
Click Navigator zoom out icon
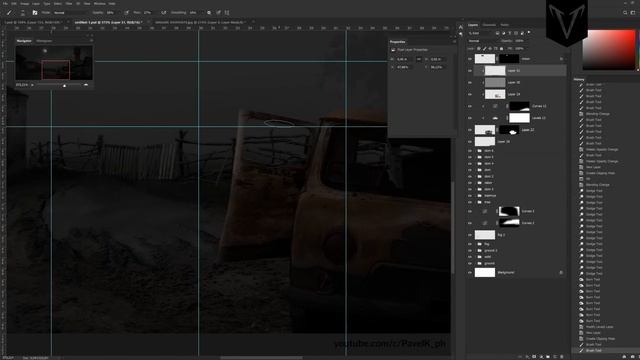coord(32,85)
